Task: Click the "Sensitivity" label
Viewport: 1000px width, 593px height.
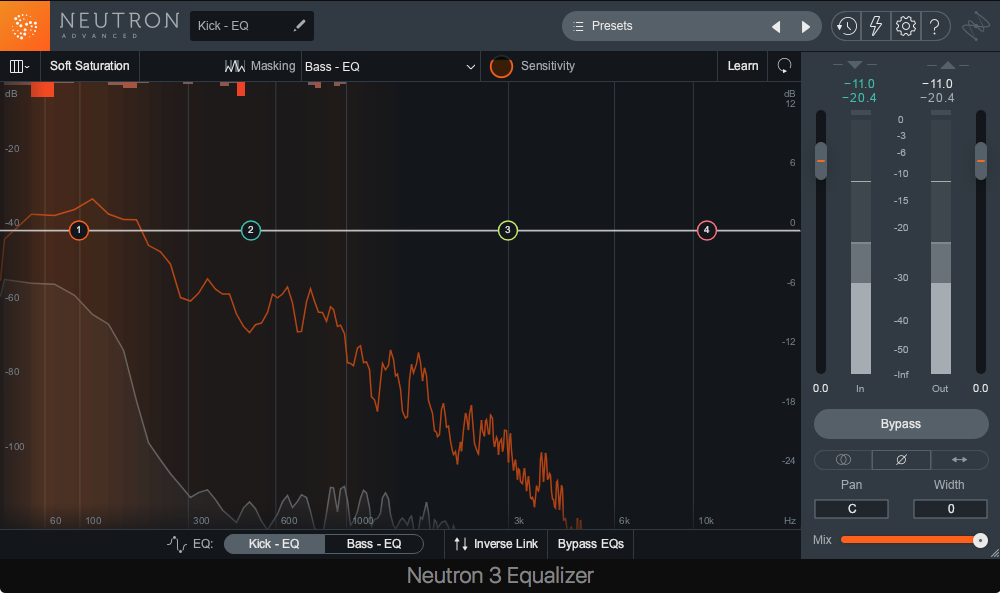Action: 548,66
